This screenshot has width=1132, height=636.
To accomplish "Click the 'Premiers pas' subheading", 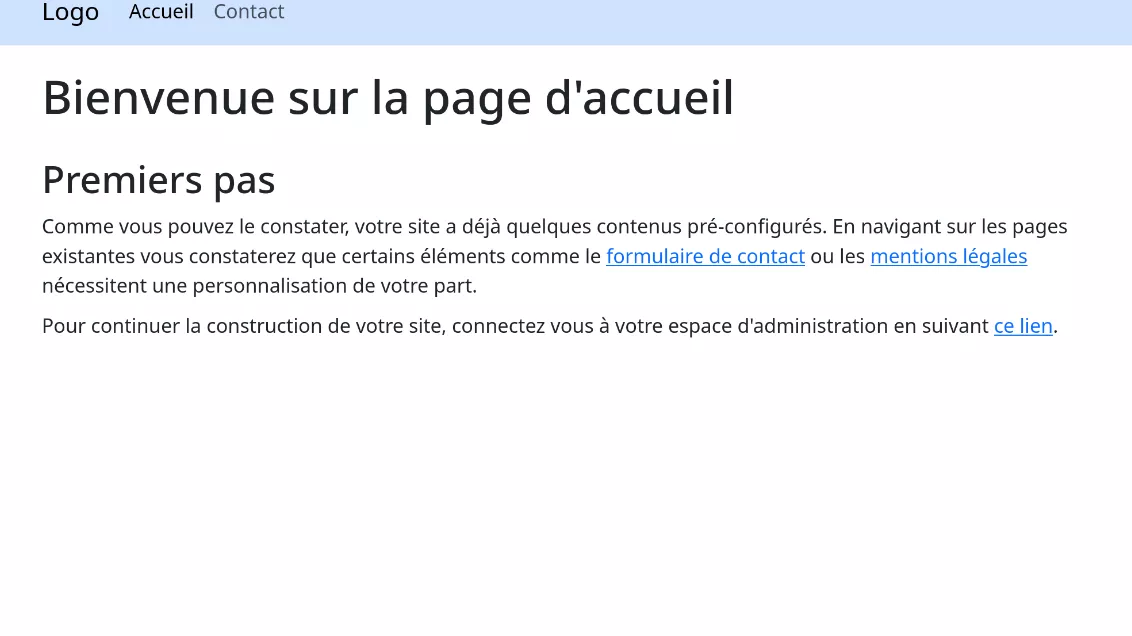I will pyautogui.click(x=159, y=180).
